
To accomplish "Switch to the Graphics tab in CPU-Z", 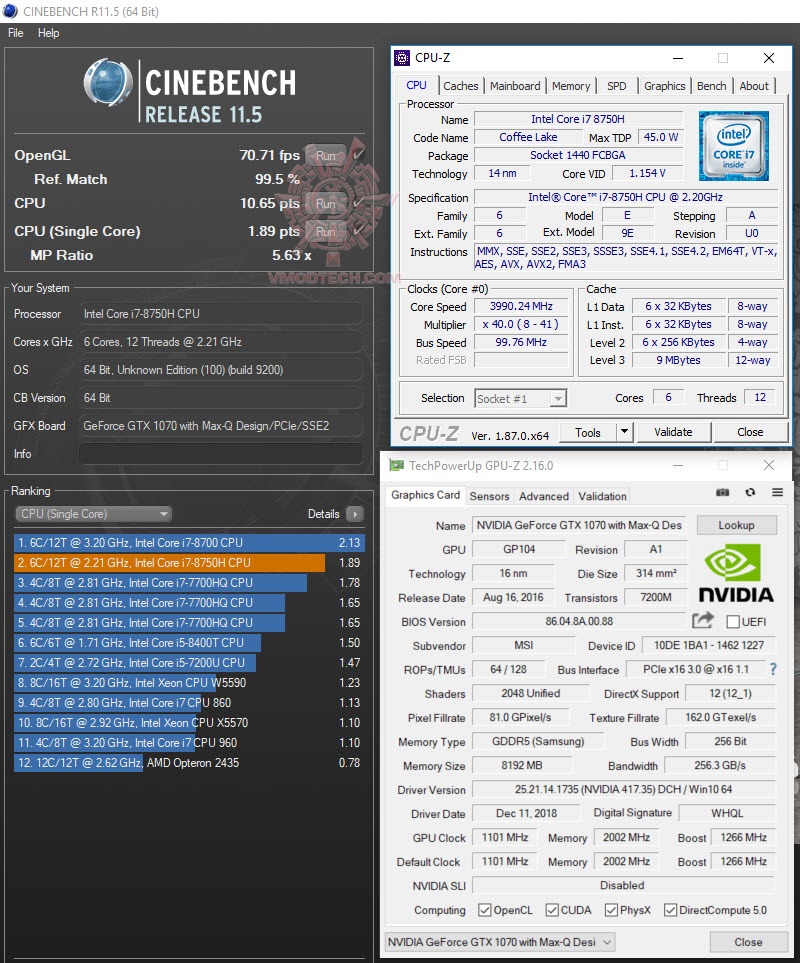I will (x=664, y=86).
